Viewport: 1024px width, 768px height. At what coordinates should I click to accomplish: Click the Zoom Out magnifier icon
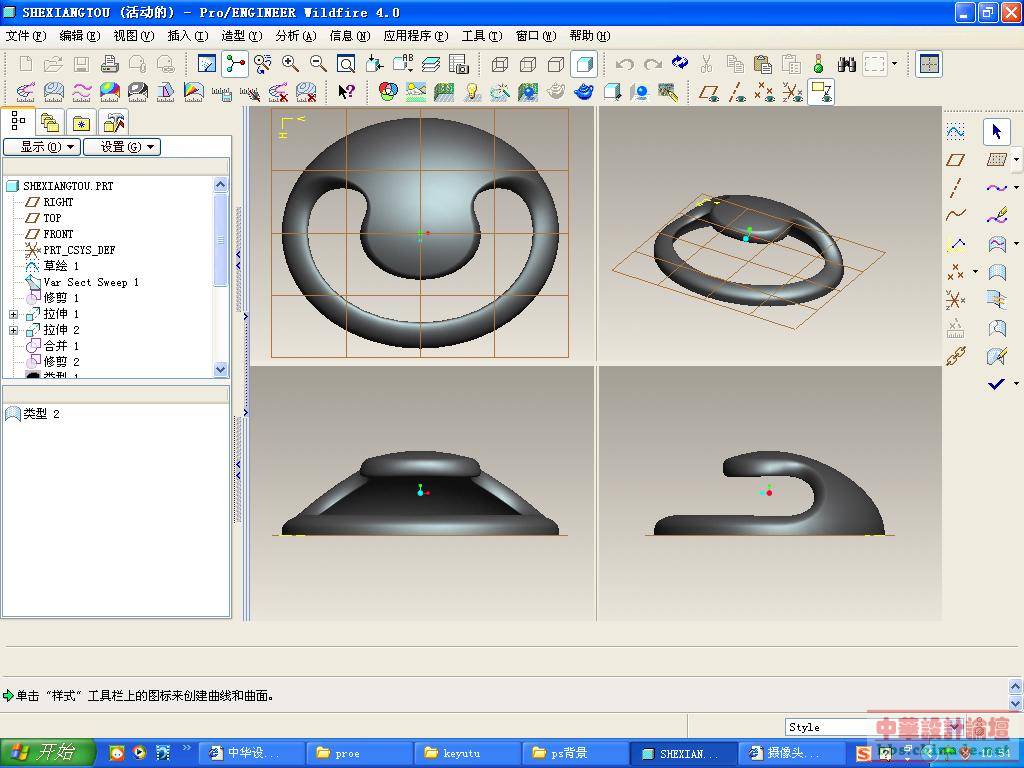tap(318, 64)
